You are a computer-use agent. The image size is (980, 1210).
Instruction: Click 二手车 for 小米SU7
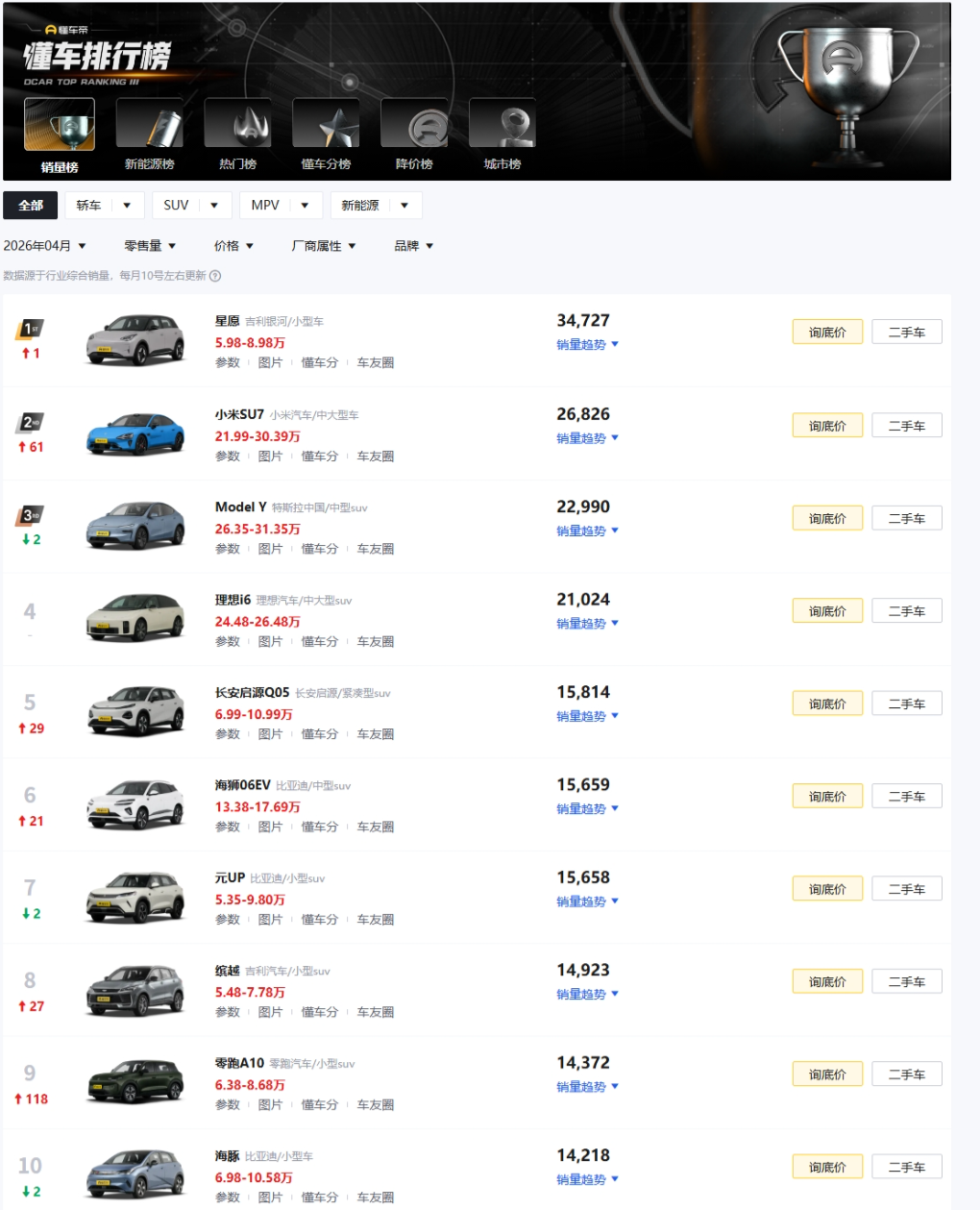(907, 426)
